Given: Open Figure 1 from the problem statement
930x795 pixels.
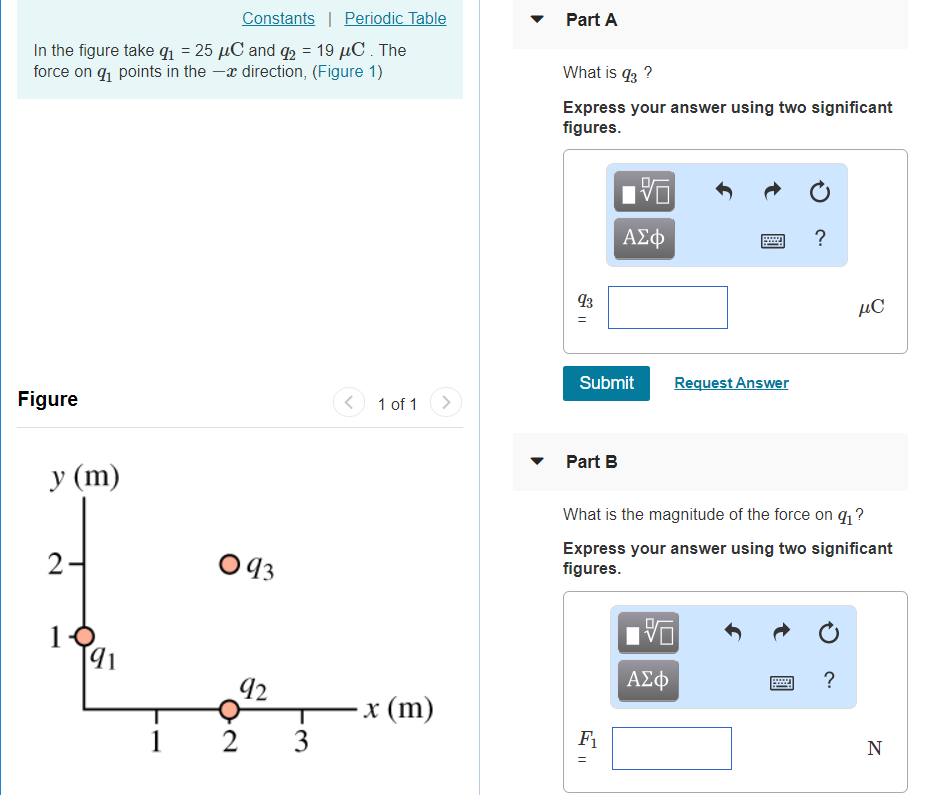Looking at the screenshot, I should pos(348,71).
